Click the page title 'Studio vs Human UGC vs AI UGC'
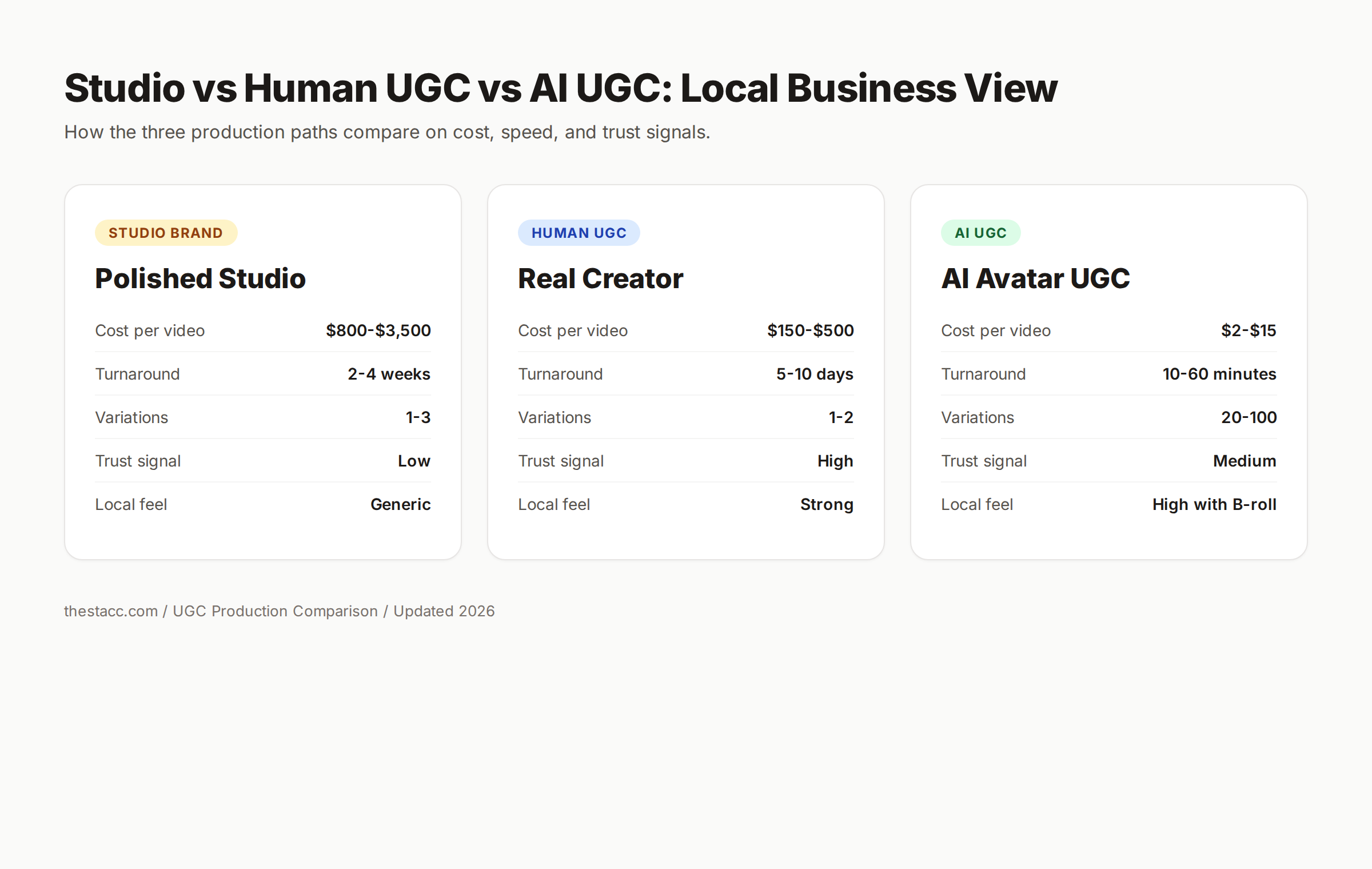The image size is (1372, 869). [x=561, y=89]
